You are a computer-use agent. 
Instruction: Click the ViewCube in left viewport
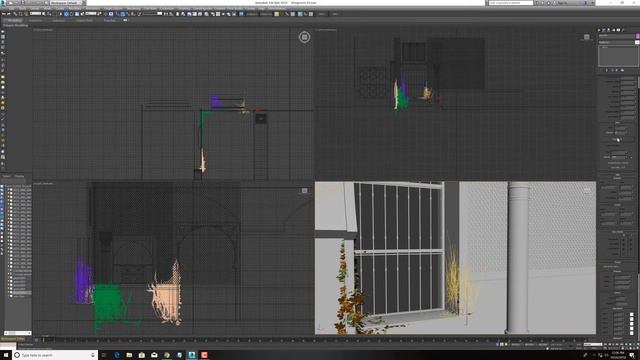[304, 191]
